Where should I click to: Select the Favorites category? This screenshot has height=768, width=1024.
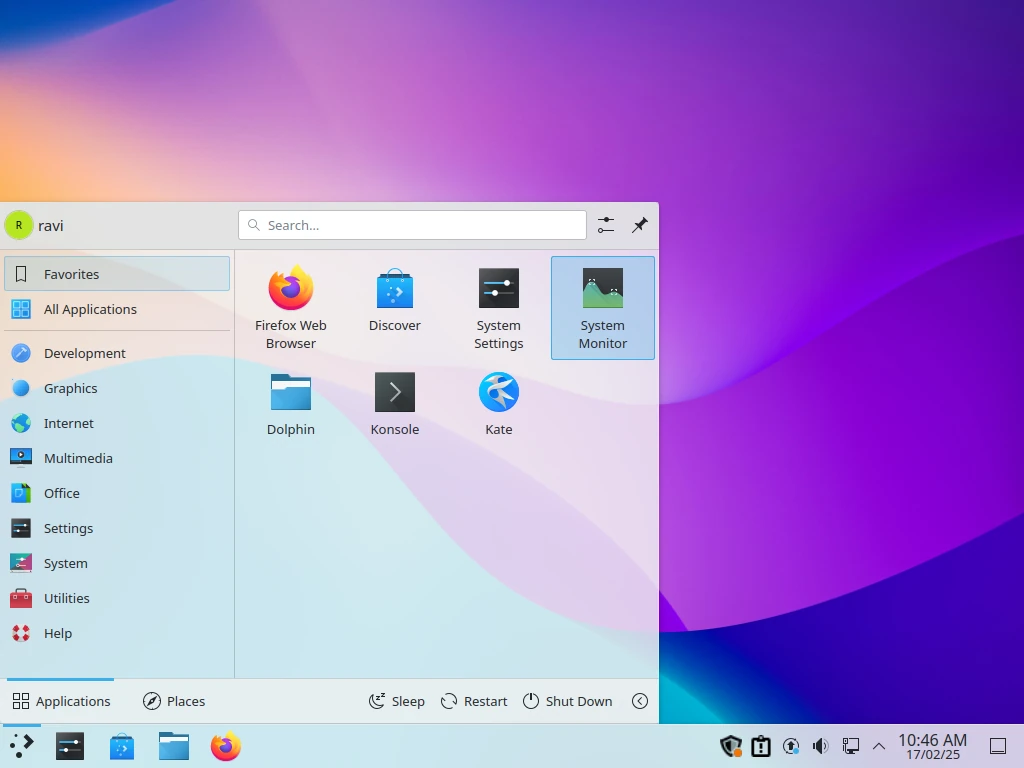[x=117, y=274]
